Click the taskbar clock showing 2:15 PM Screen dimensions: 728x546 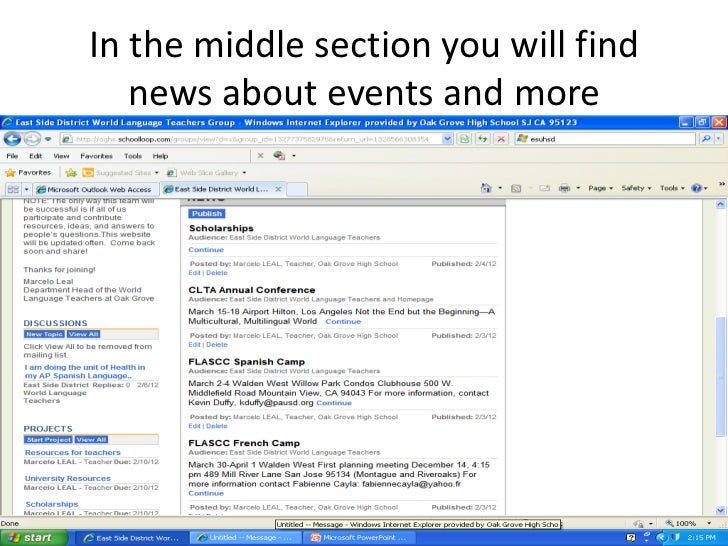701,538
